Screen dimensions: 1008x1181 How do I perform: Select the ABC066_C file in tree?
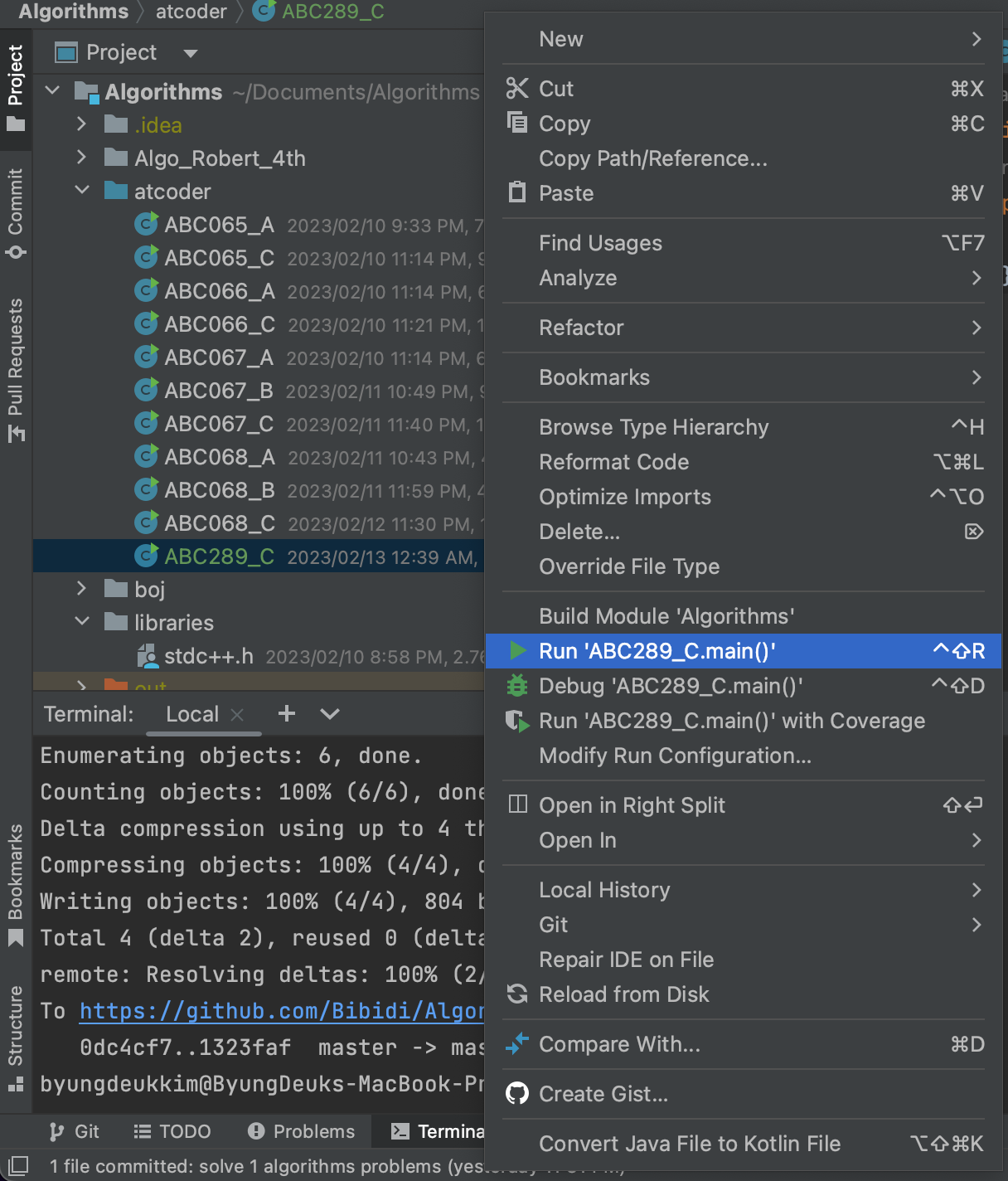click(x=259, y=323)
